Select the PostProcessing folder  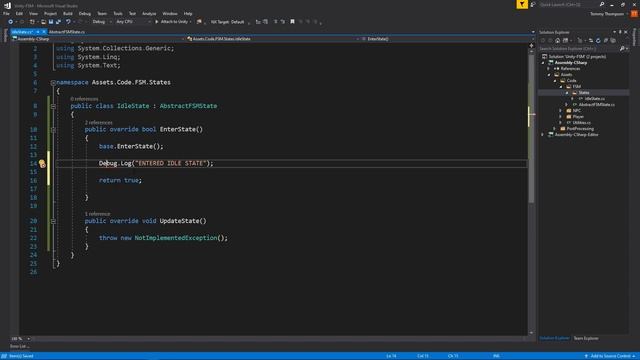pyautogui.click(x=580, y=129)
